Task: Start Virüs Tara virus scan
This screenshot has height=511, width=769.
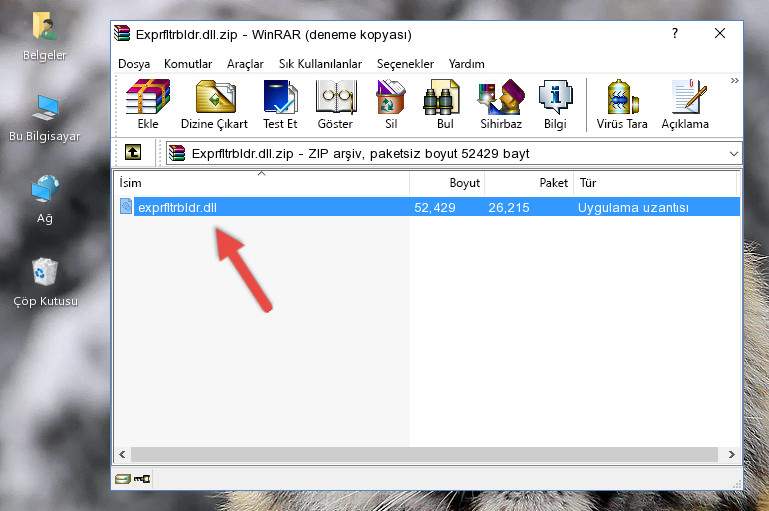Action: point(622,104)
